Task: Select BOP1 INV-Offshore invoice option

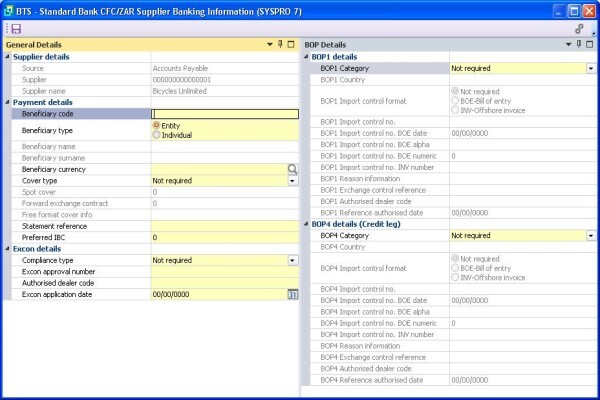Action: [455, 110]
